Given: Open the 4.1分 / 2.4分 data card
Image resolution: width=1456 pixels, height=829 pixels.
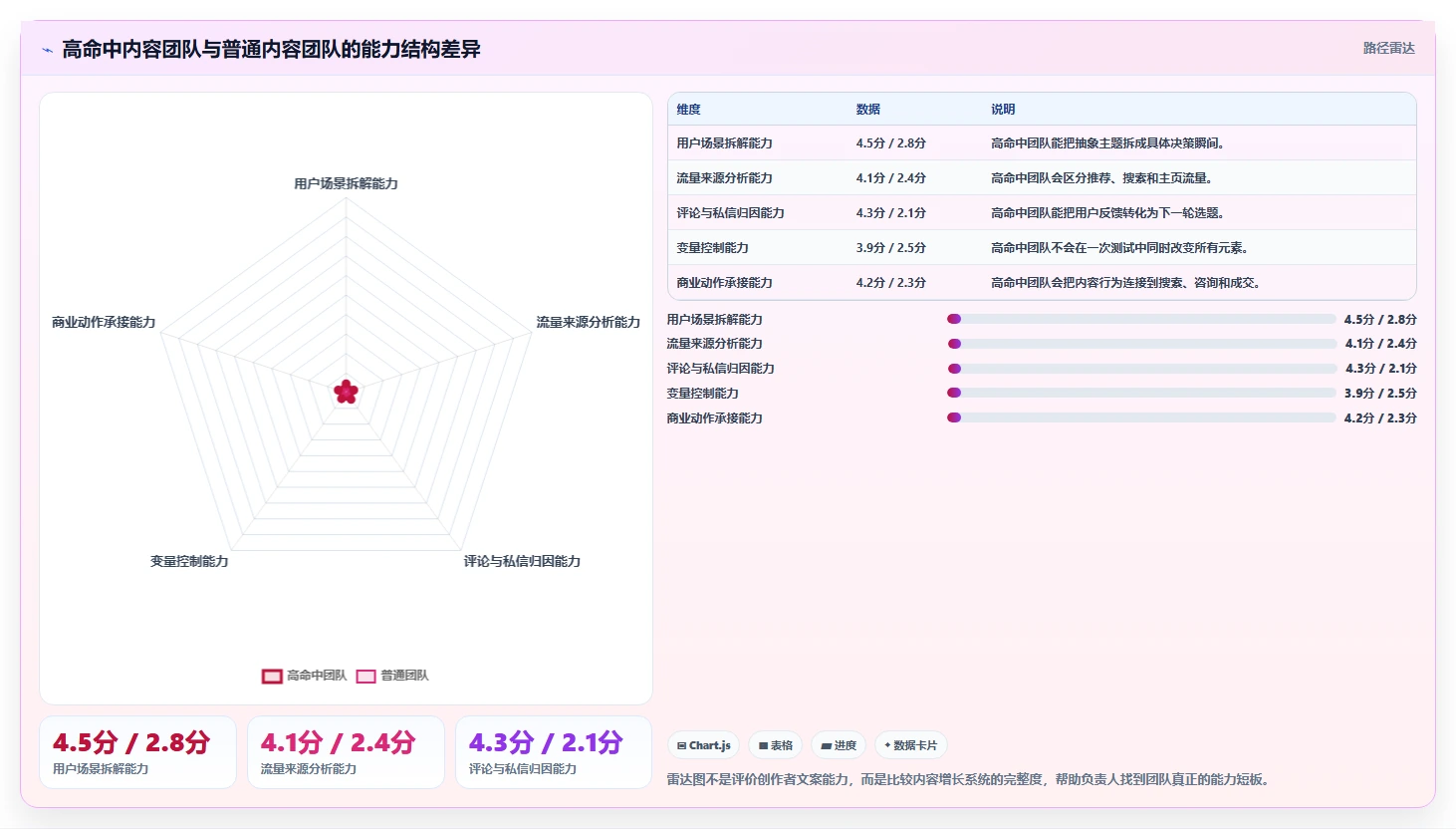Looking at the screenshot, I should 346,752.
